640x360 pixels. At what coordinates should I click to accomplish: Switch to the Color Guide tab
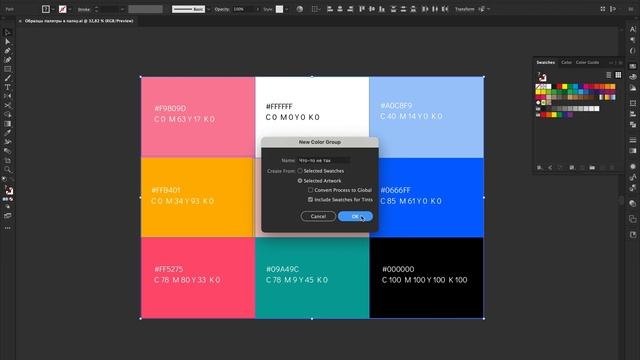587,62
